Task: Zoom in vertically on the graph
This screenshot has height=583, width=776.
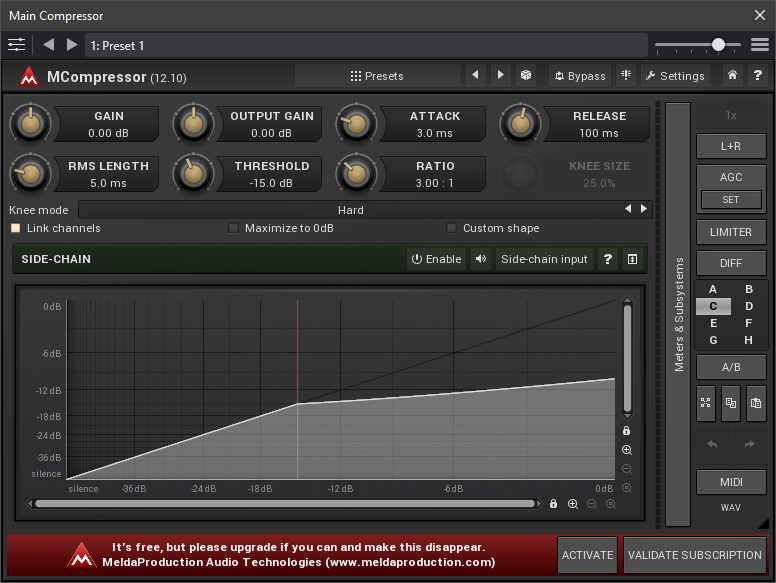Action: click(627, 450)
